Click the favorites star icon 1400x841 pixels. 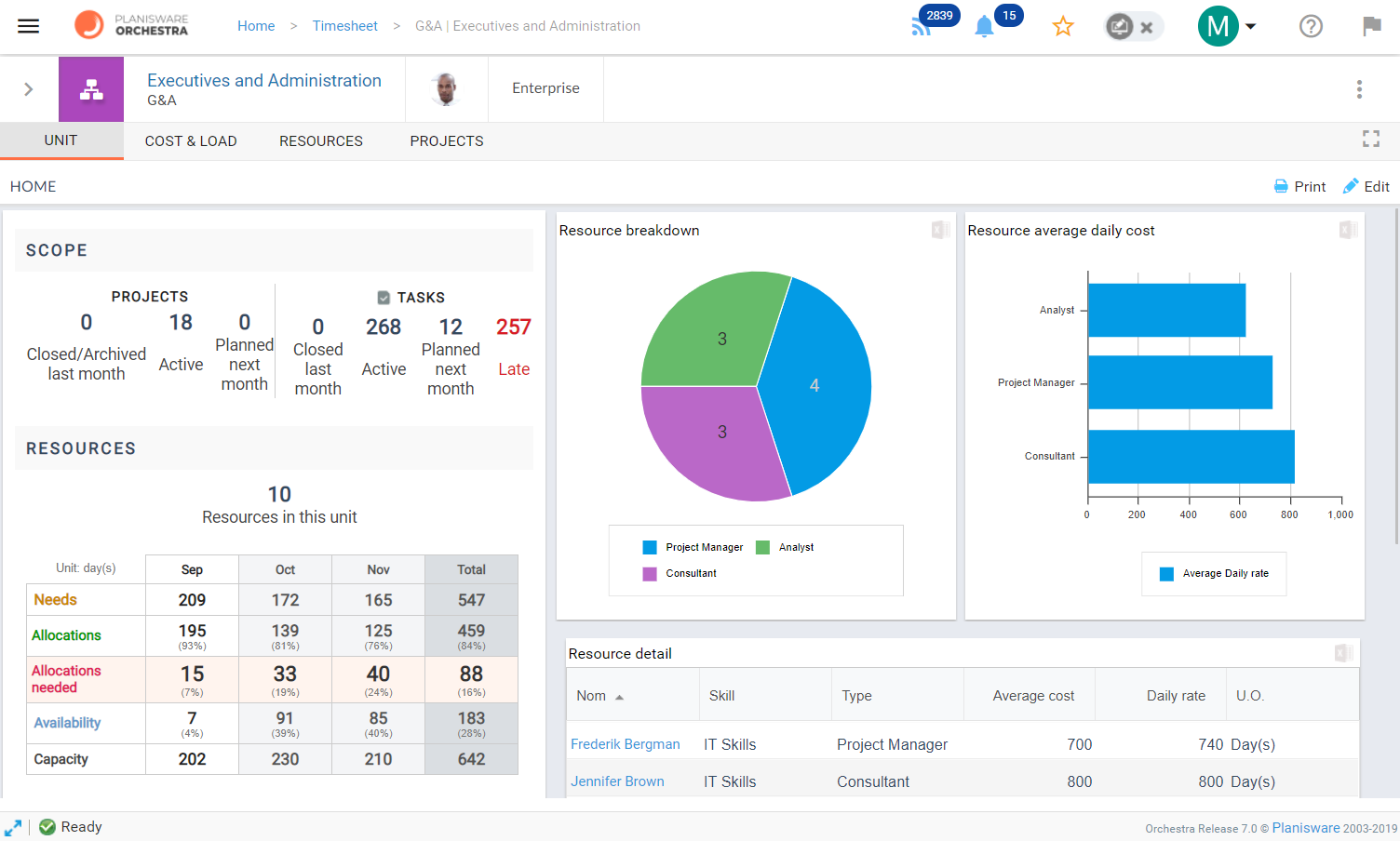(1063, 26)
